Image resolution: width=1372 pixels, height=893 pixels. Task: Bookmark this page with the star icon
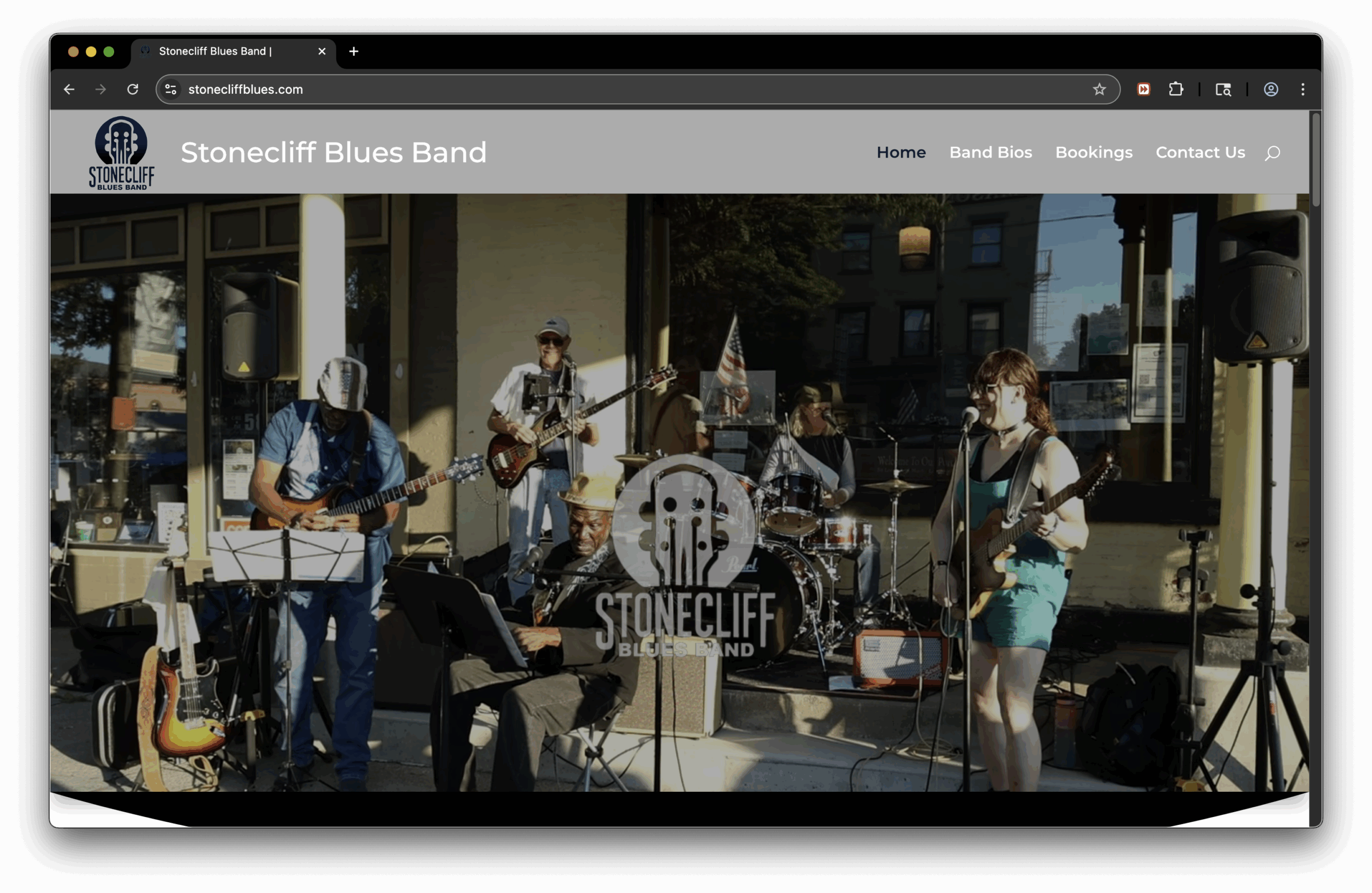[1099, 89]
